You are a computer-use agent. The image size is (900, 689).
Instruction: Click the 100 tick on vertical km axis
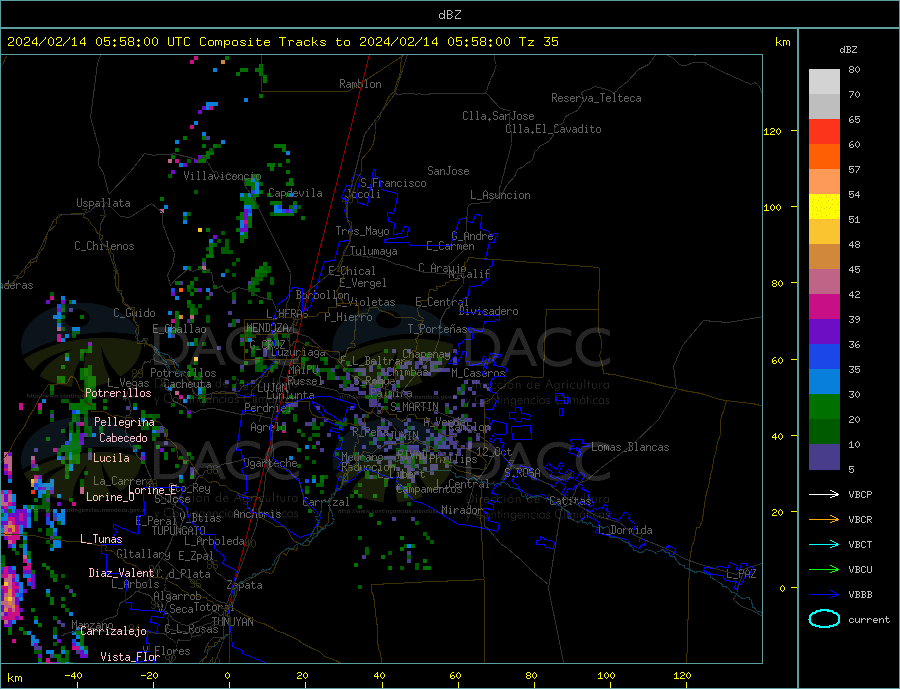pyautogui.click(x=773, y=207)
